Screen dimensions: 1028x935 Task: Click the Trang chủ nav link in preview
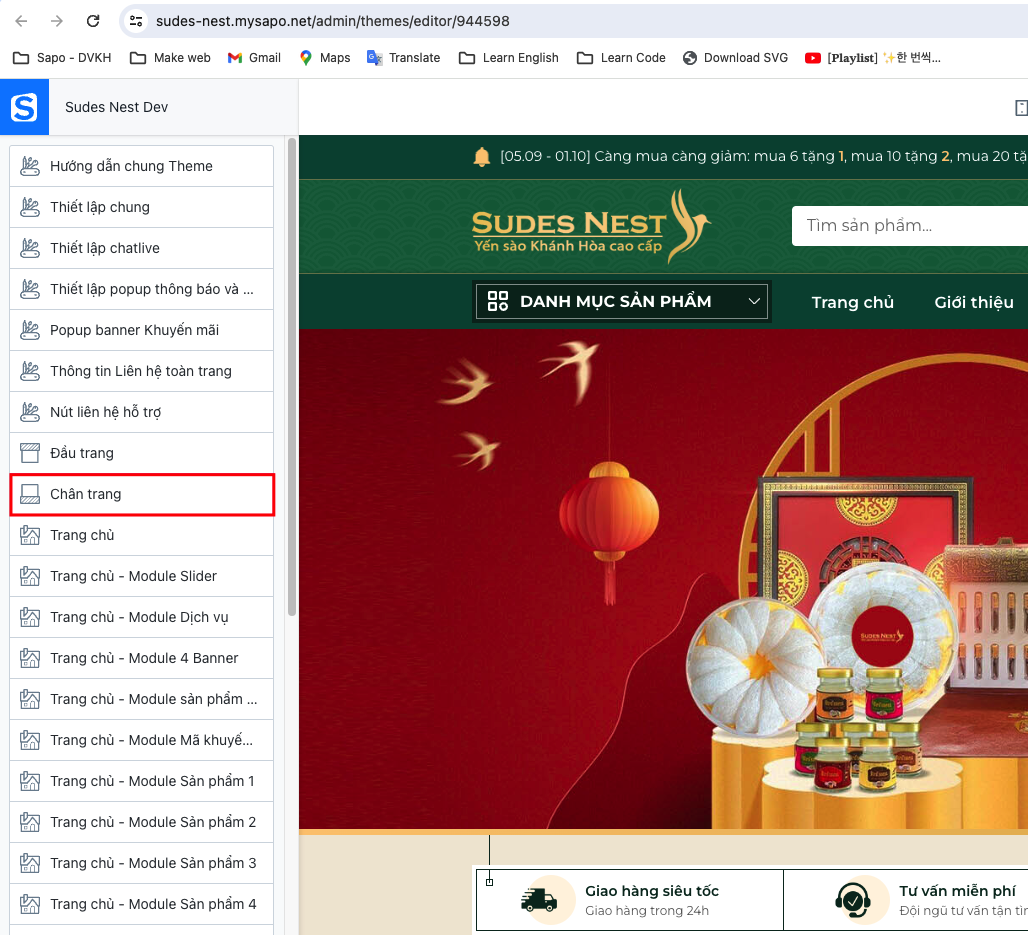point(852,302)
